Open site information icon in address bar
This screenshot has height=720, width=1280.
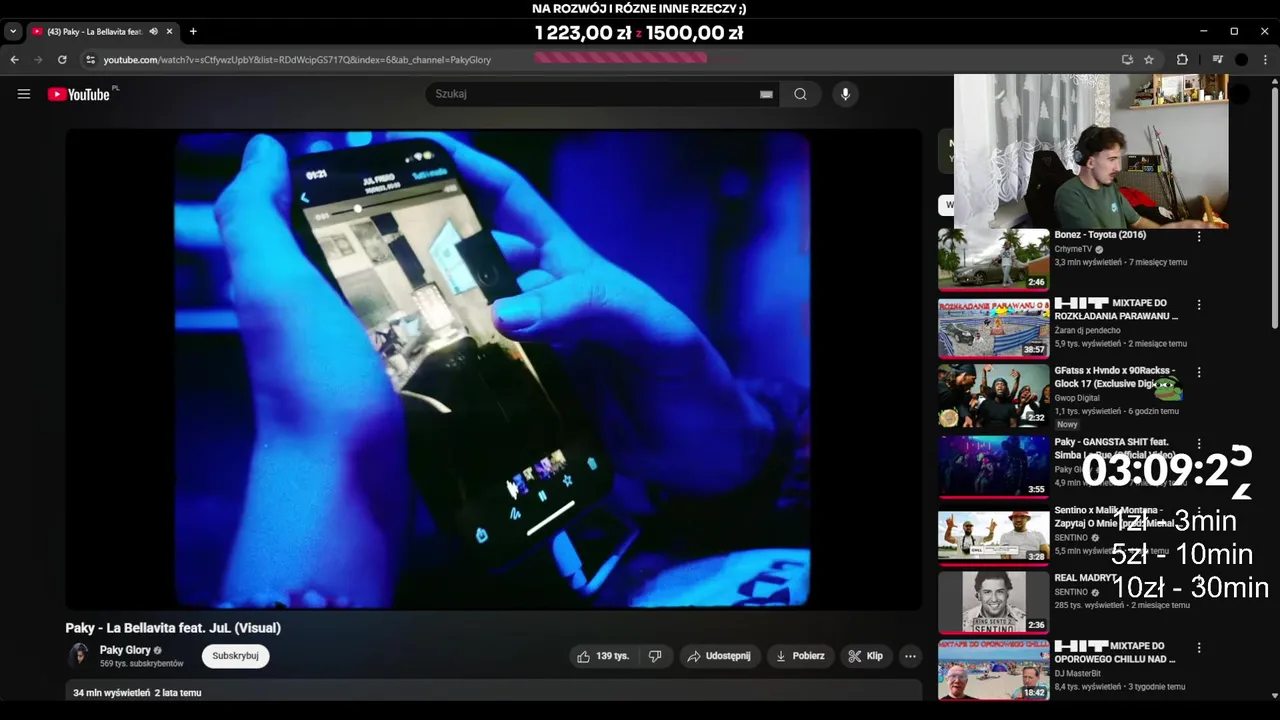[x=90, y=60]
